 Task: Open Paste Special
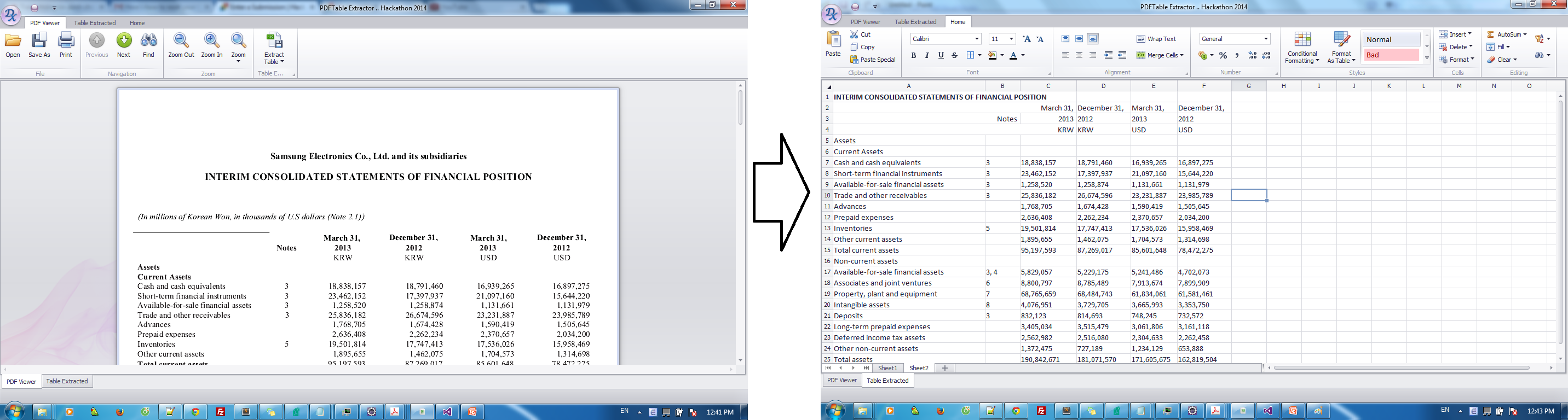[x=873, y=60]
